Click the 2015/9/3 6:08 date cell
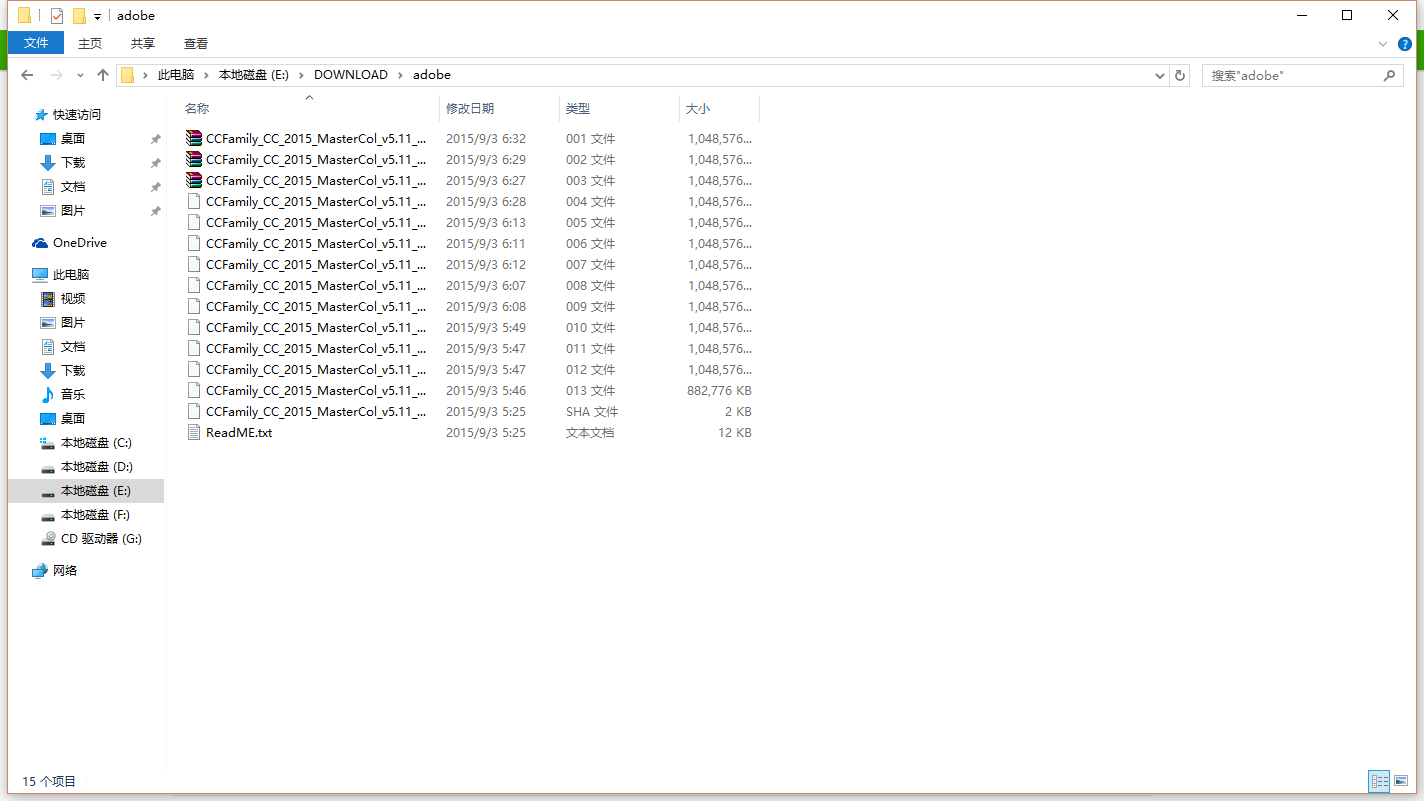 [486, 307]
